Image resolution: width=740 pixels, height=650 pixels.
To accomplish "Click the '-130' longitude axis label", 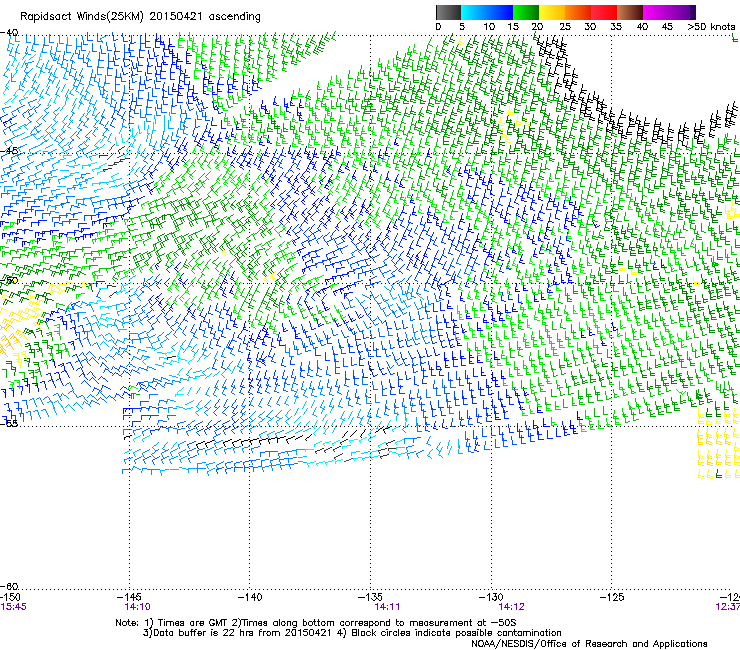I will [x=491, y=597].
